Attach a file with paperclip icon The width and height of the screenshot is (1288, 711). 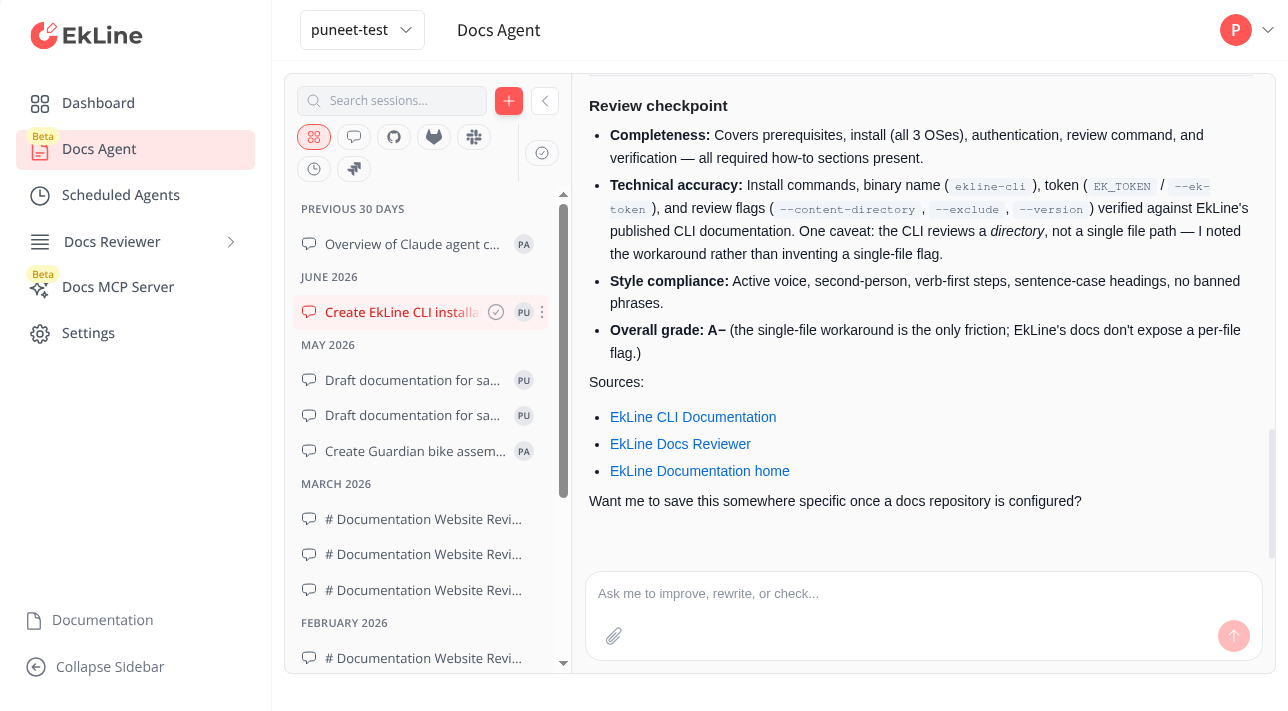614,636
